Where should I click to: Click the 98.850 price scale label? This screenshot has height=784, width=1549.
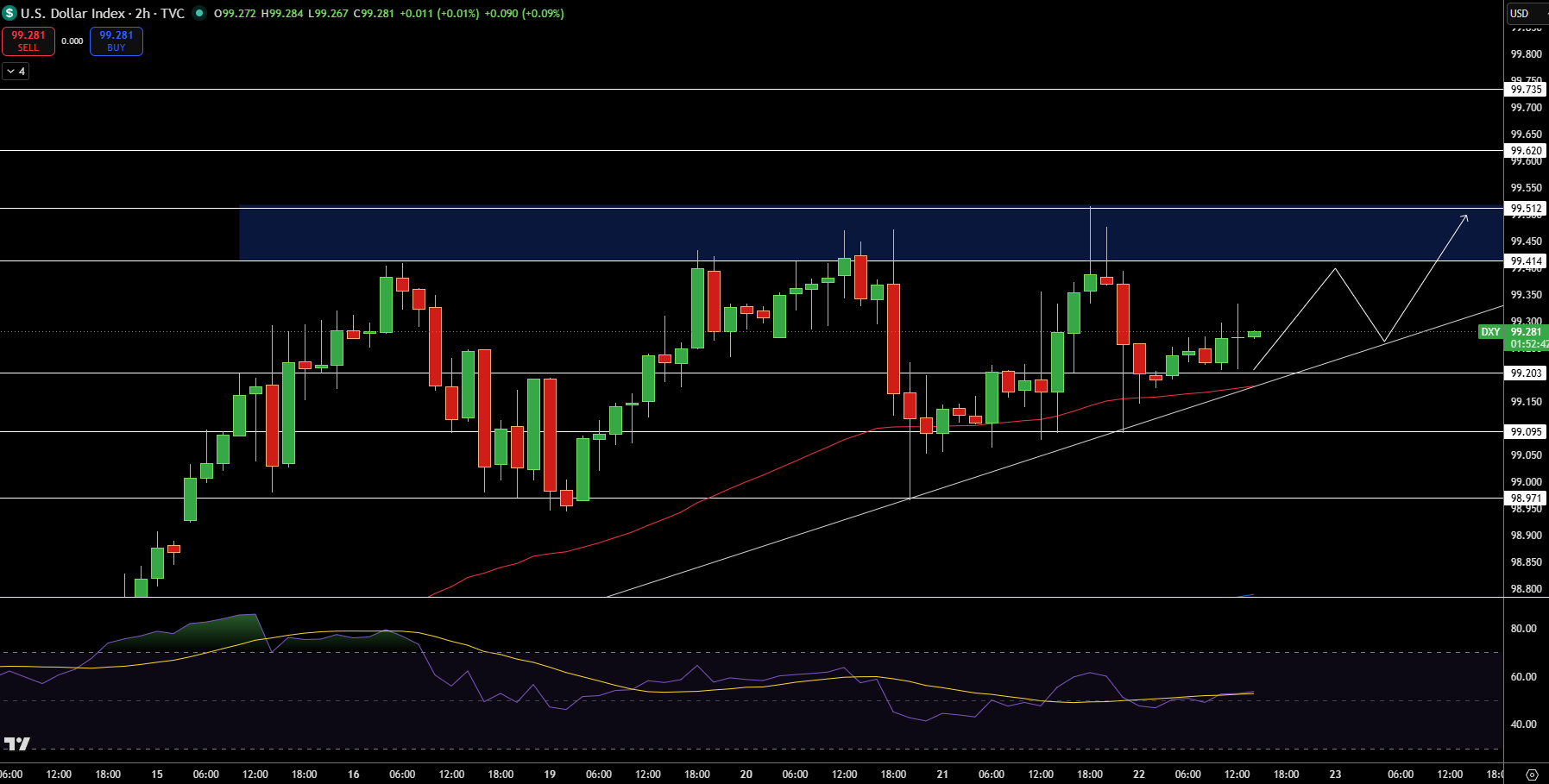[x=1526, y=561]
